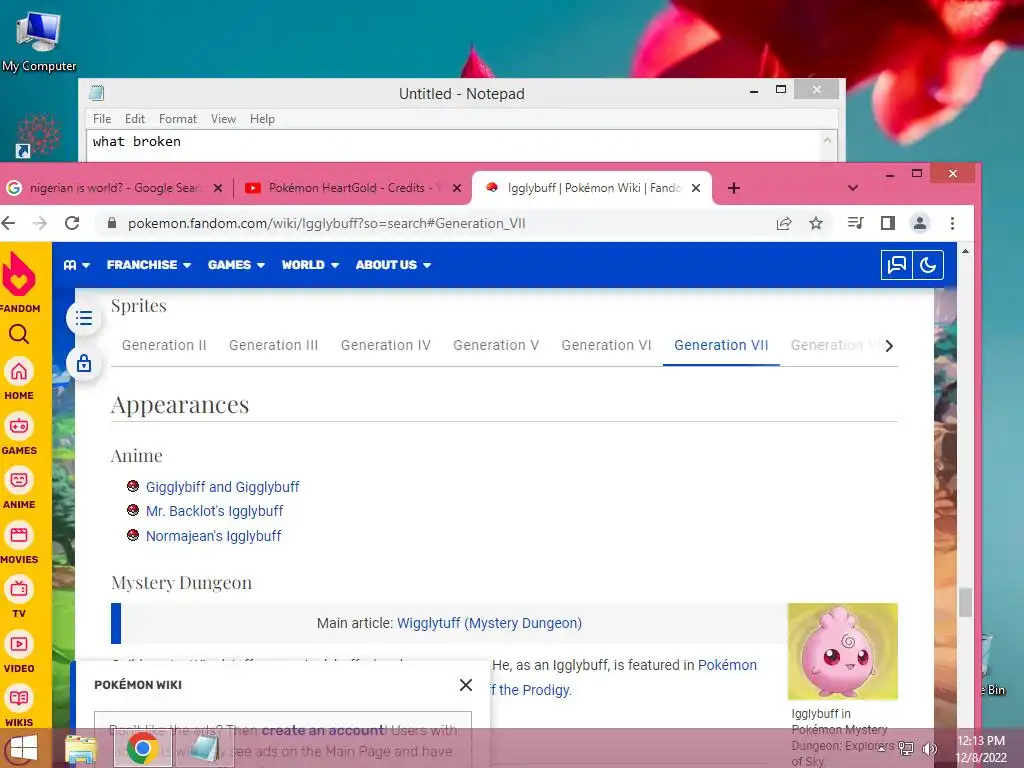Open a new Chrome tab
This screenshot has width=1024, height=768.
pos(734,188)
